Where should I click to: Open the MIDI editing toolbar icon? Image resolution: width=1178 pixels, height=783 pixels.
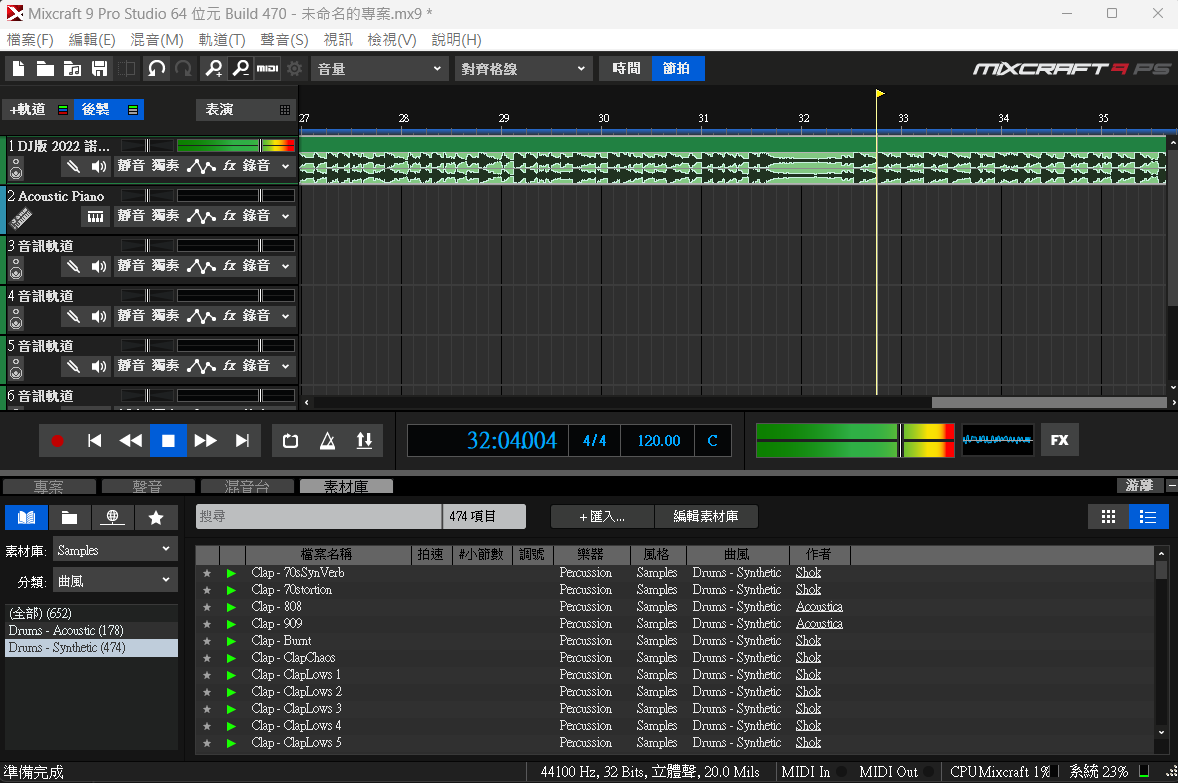coord(267,69)
